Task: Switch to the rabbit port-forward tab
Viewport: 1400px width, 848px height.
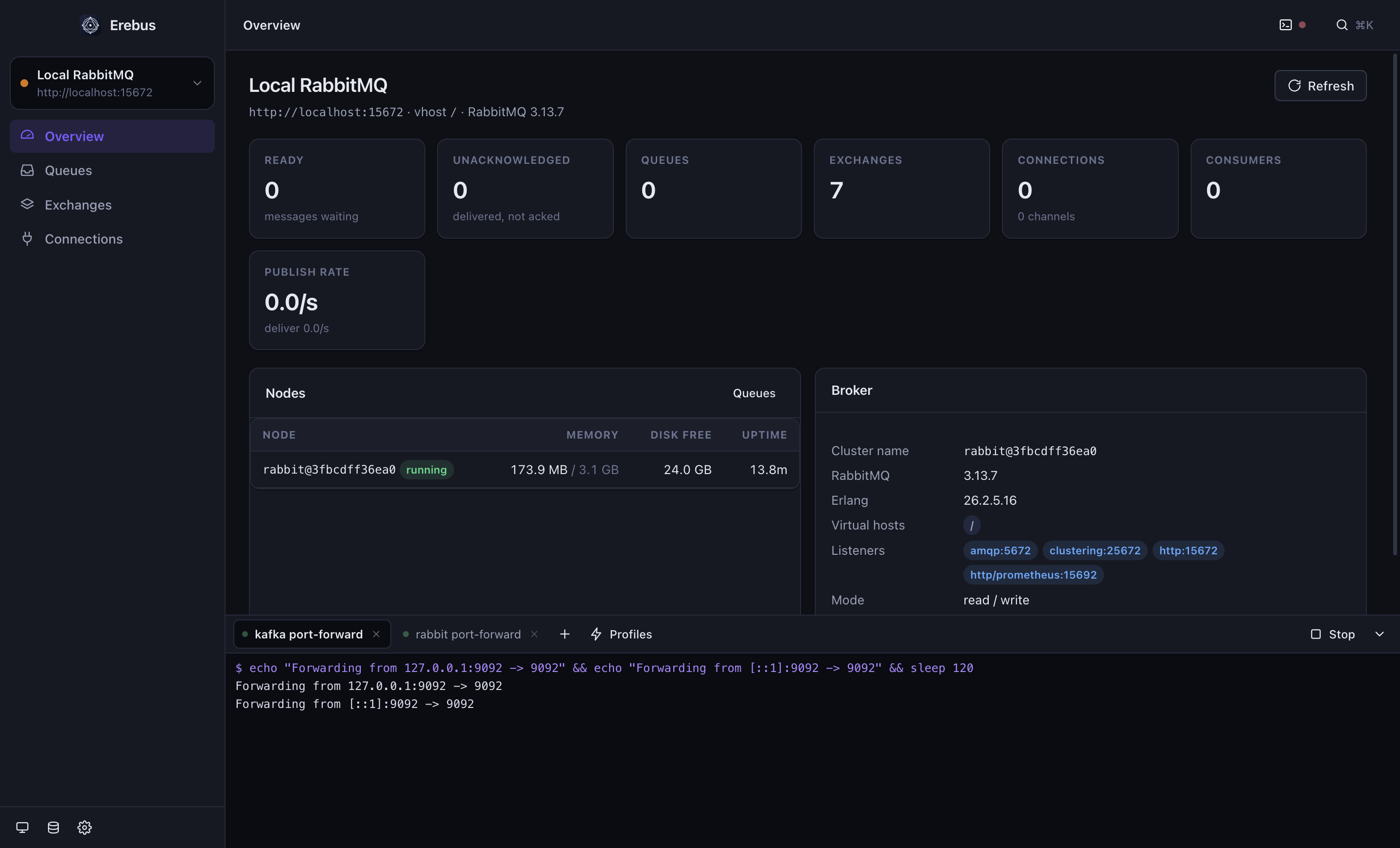Action: 470,634
